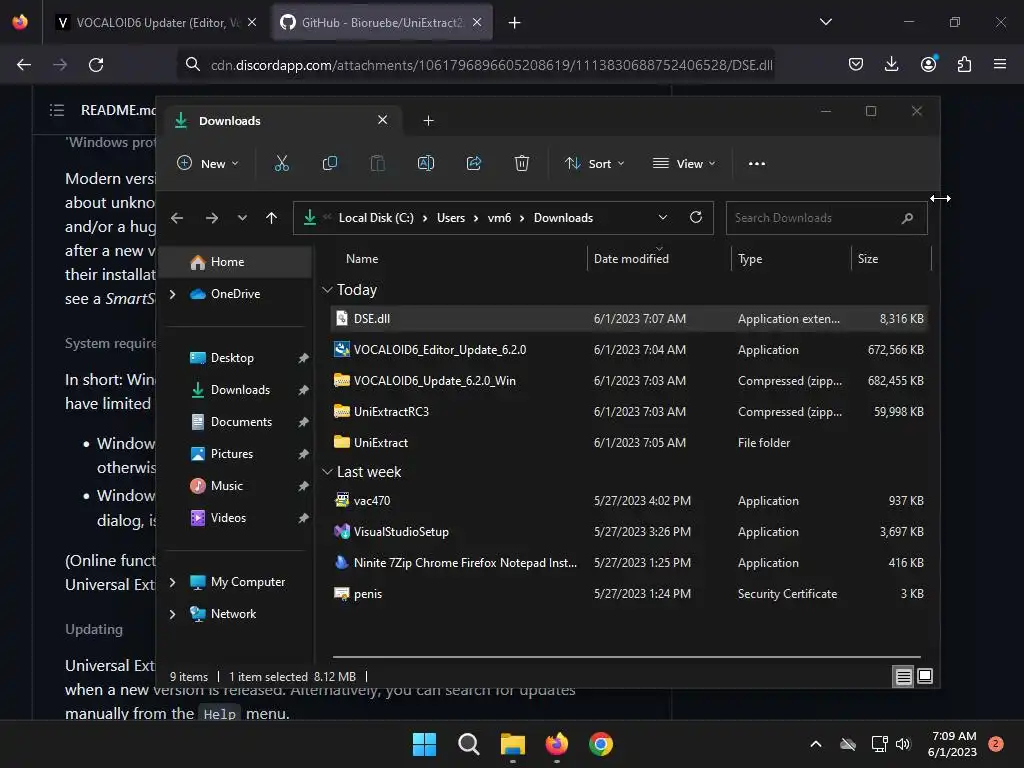Go up one folder level
The height and width of the screenshot is (768, 1024).
click(x=272, y=218)
